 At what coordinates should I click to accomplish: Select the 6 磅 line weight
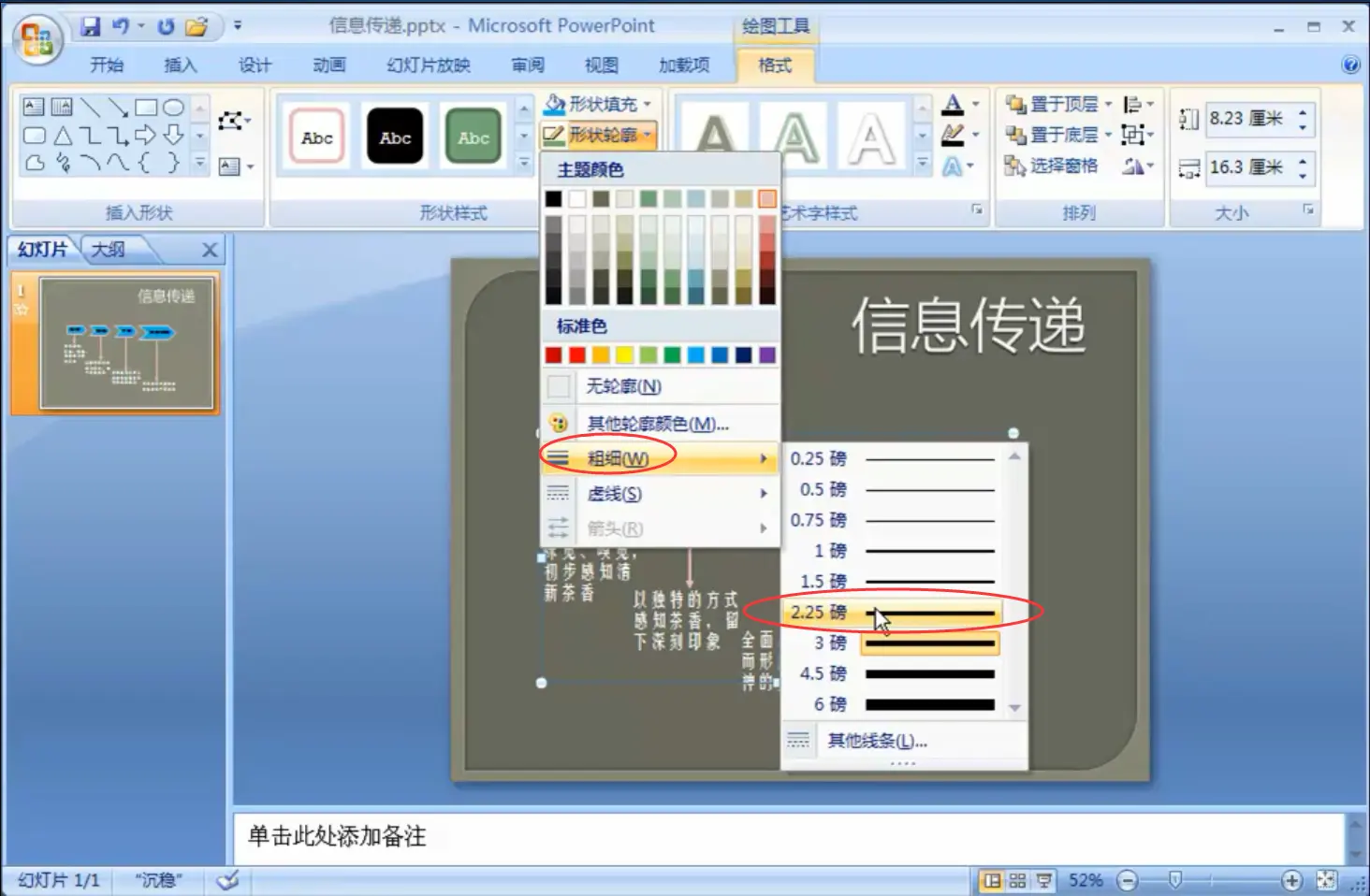tap(892, 704)
